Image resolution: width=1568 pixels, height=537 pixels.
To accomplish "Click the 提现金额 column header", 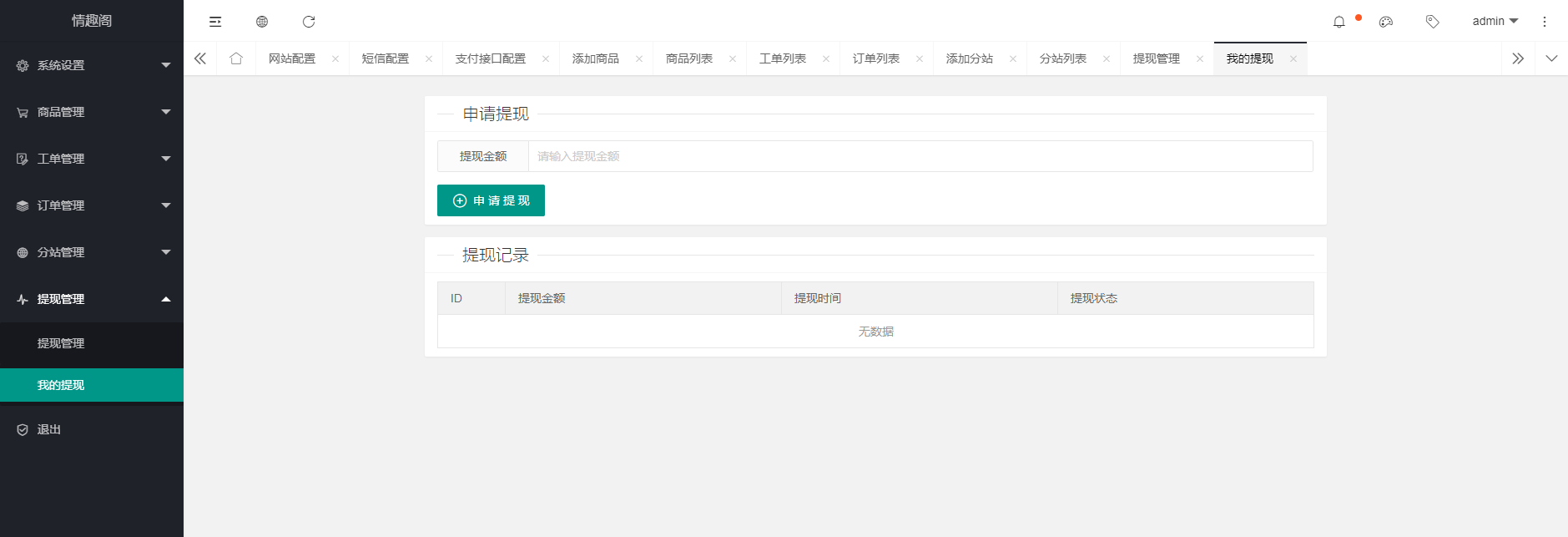I will pos(643,298).
